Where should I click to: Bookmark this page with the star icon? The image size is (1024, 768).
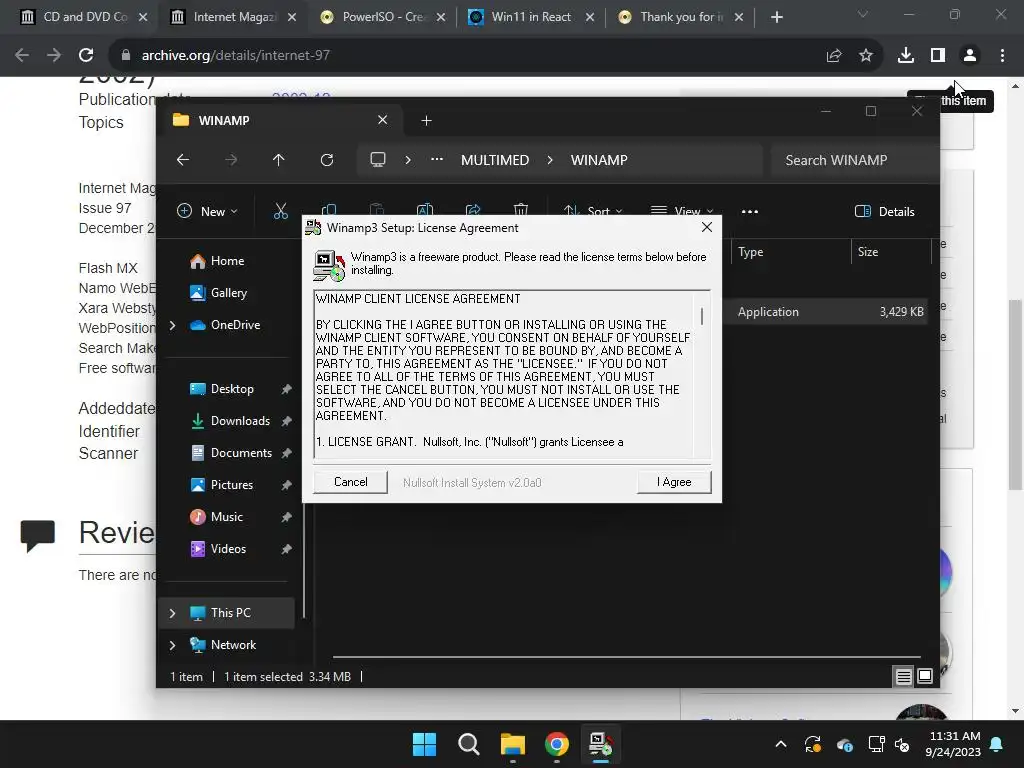coord(866,56)
